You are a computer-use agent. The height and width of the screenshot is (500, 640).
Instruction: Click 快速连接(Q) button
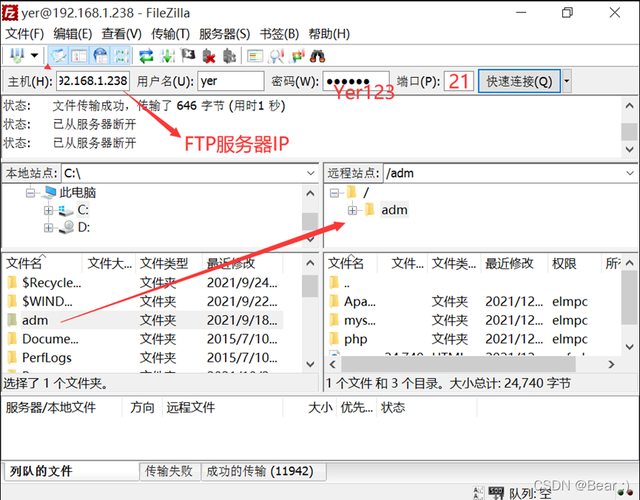pyautogui.click(x=519, y=81)
